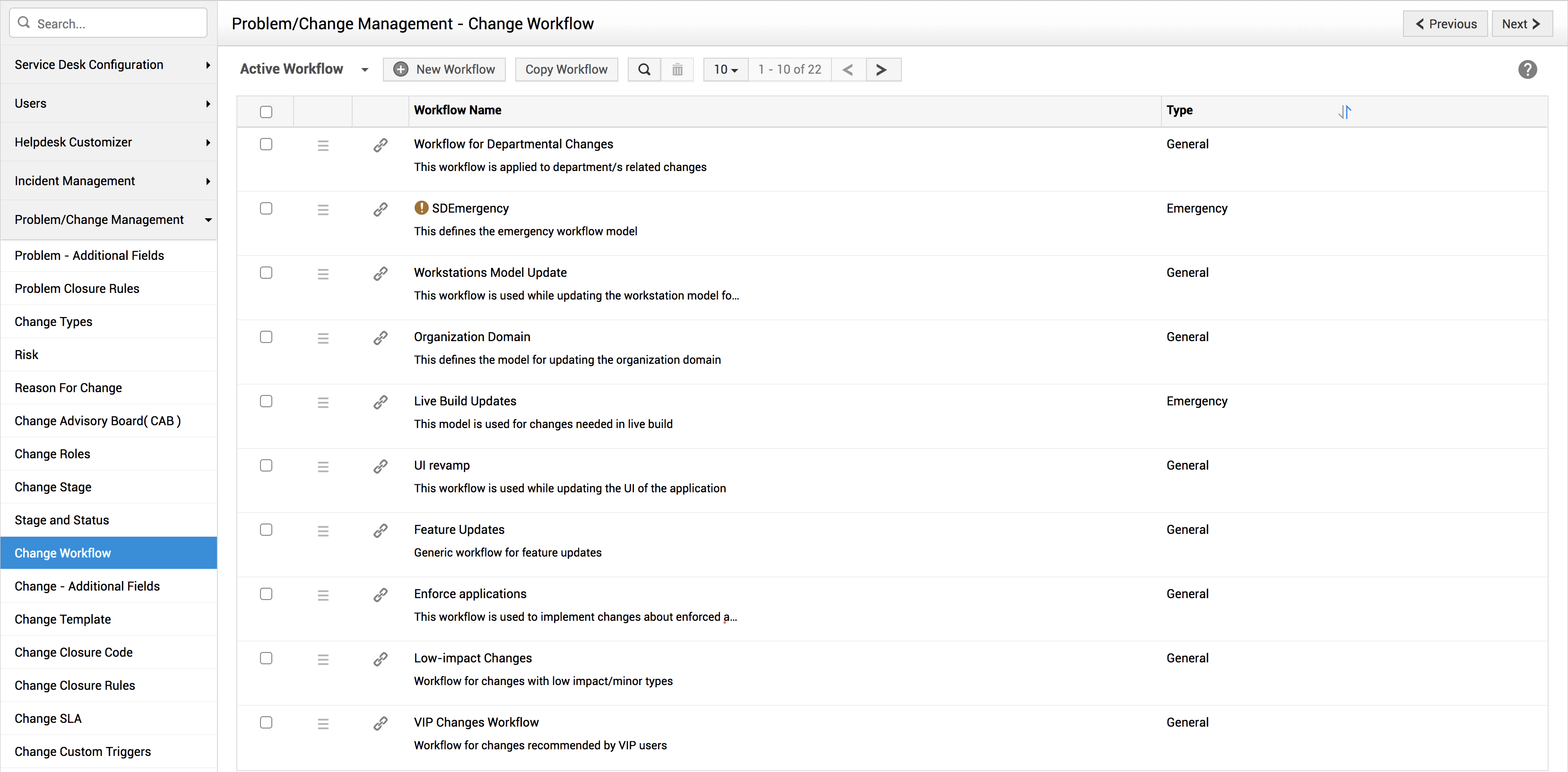Go to next page arrow in pagination
Viewport: 1568px width, 772px height.
coord(881,69)
